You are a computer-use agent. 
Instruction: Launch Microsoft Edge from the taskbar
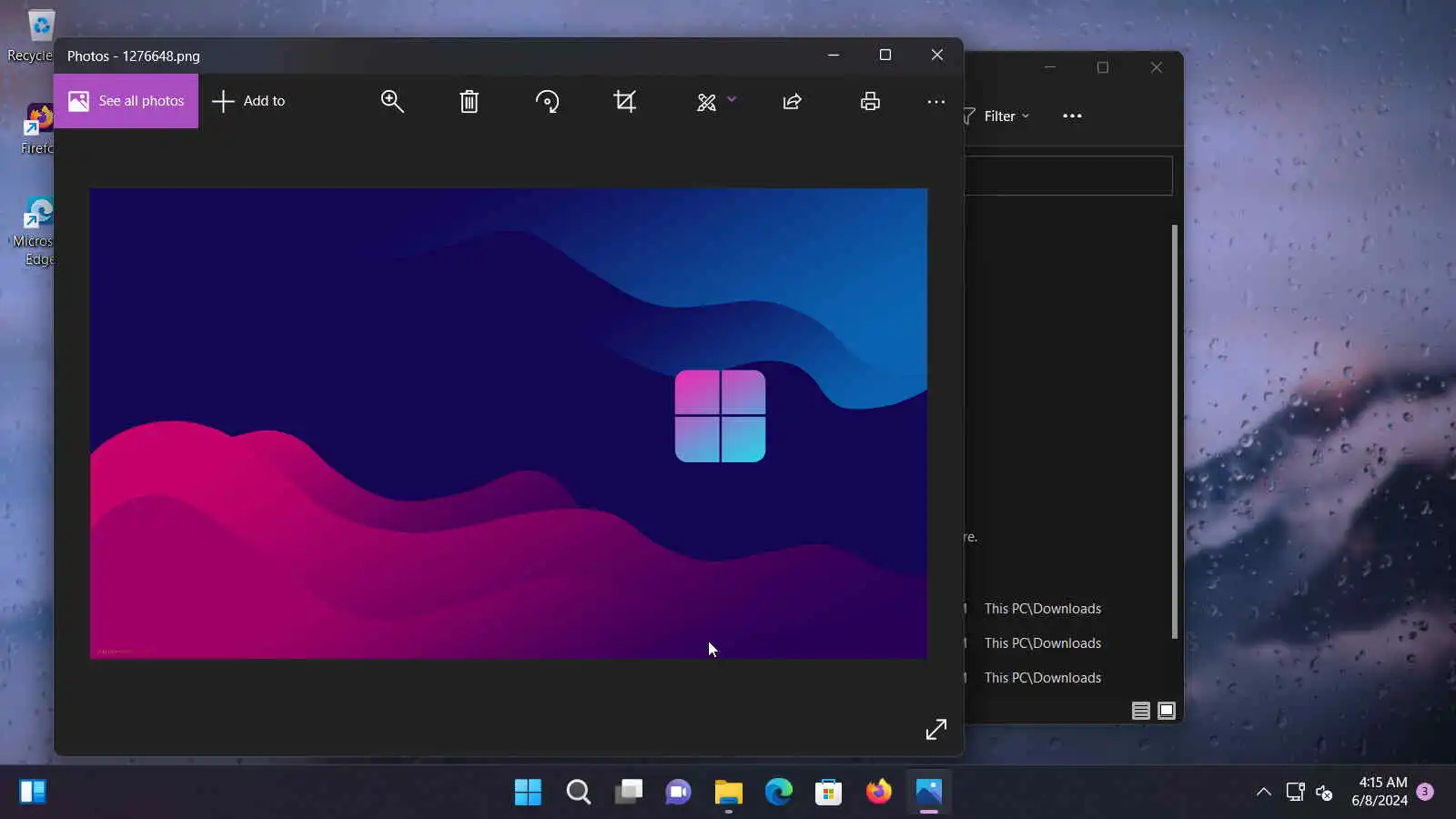(x=778, y=792)
